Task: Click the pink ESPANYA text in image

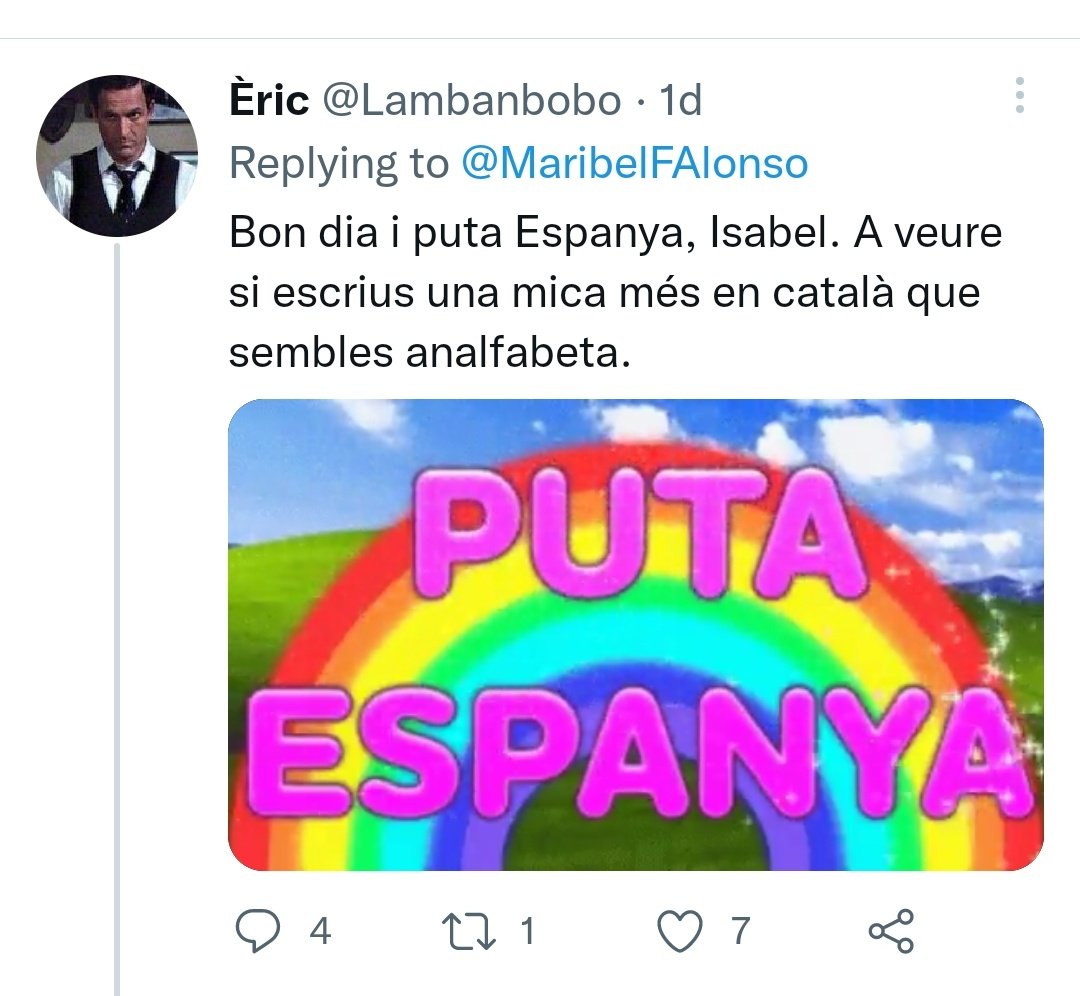Action: [637, 749]
